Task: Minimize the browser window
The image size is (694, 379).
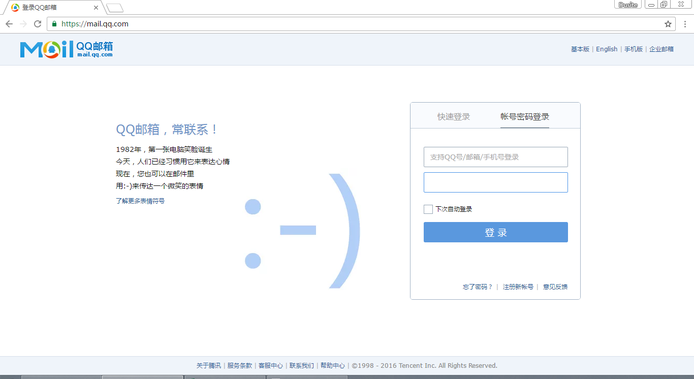Action: click(x=651, y=4)
